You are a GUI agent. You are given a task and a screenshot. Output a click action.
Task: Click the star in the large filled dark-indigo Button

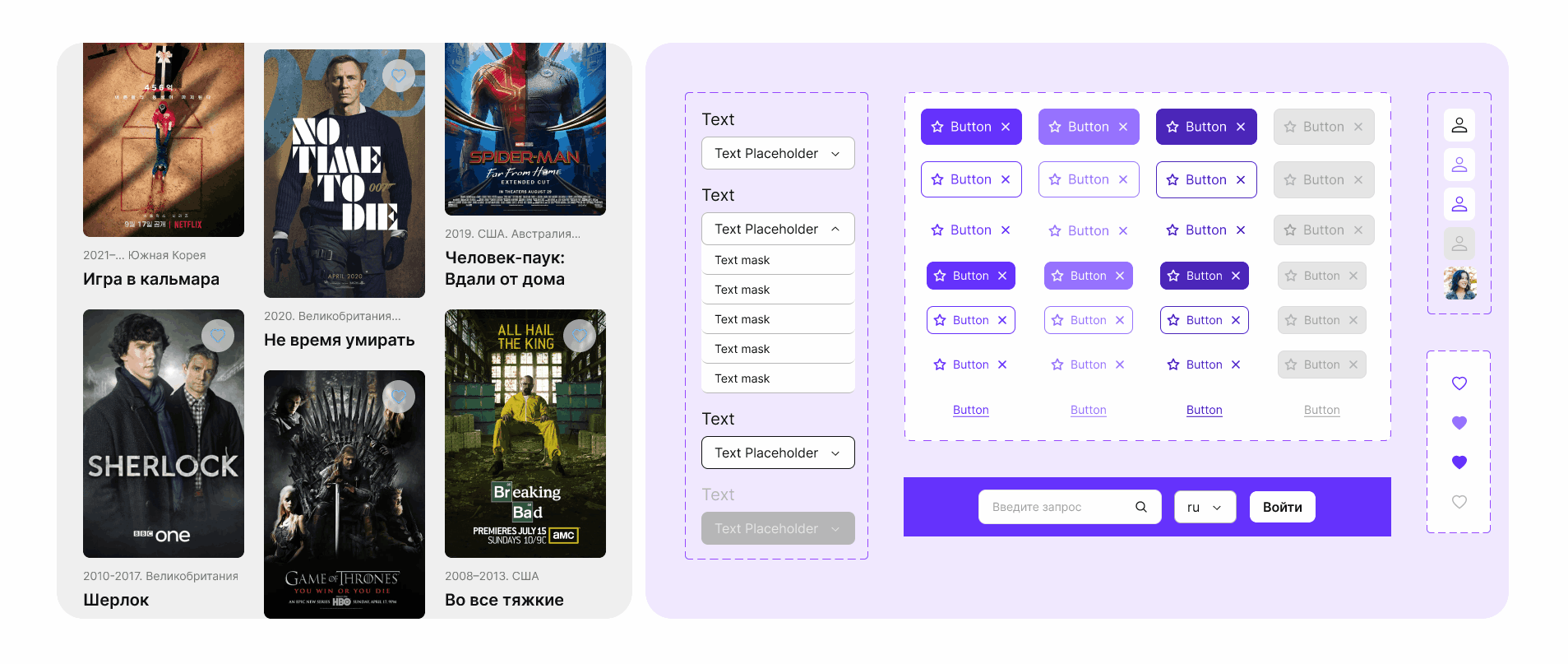1173,127
